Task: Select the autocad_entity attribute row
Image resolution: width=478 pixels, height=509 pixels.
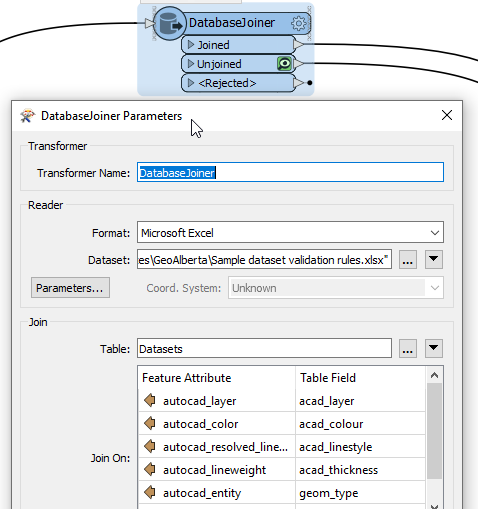Action: pos(217,493)
